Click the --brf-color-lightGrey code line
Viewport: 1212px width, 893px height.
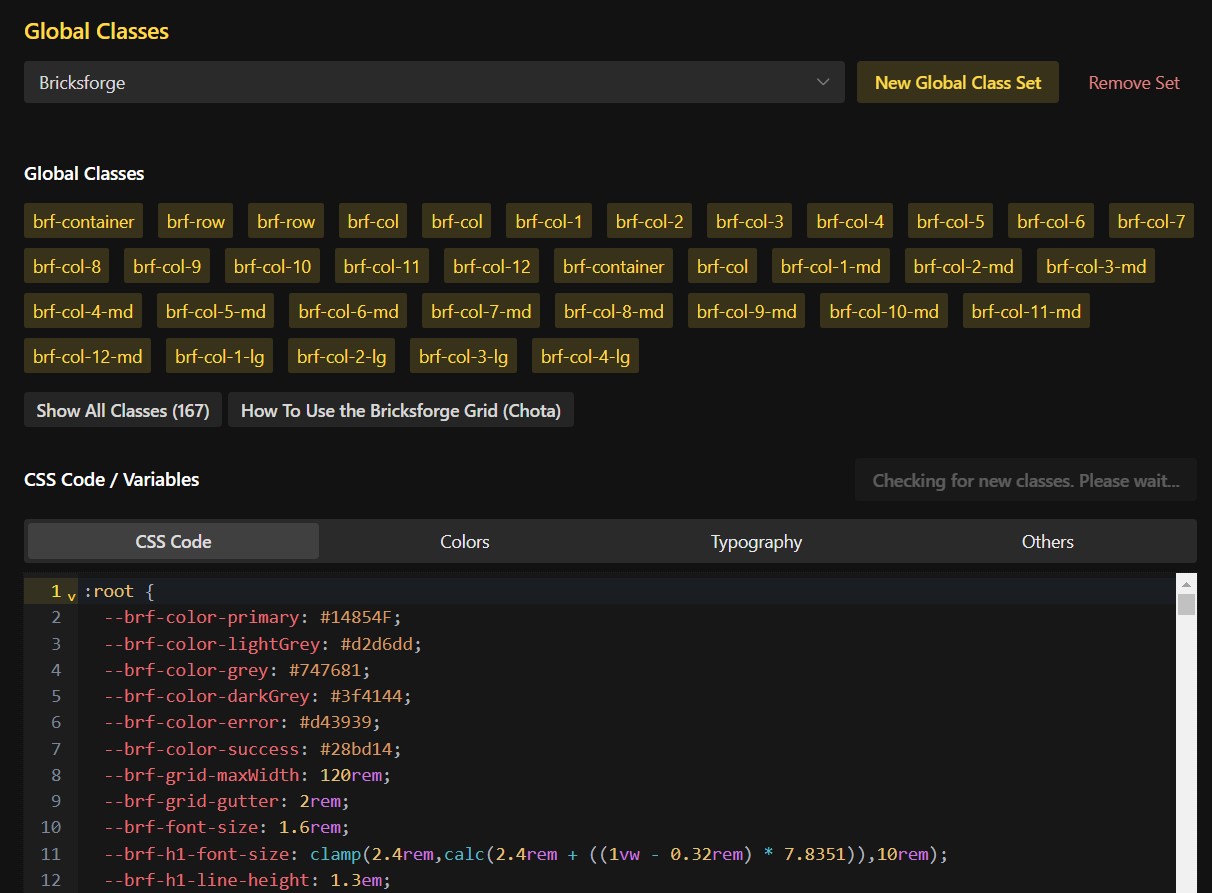pyautogui.click(x=262, y=643)
